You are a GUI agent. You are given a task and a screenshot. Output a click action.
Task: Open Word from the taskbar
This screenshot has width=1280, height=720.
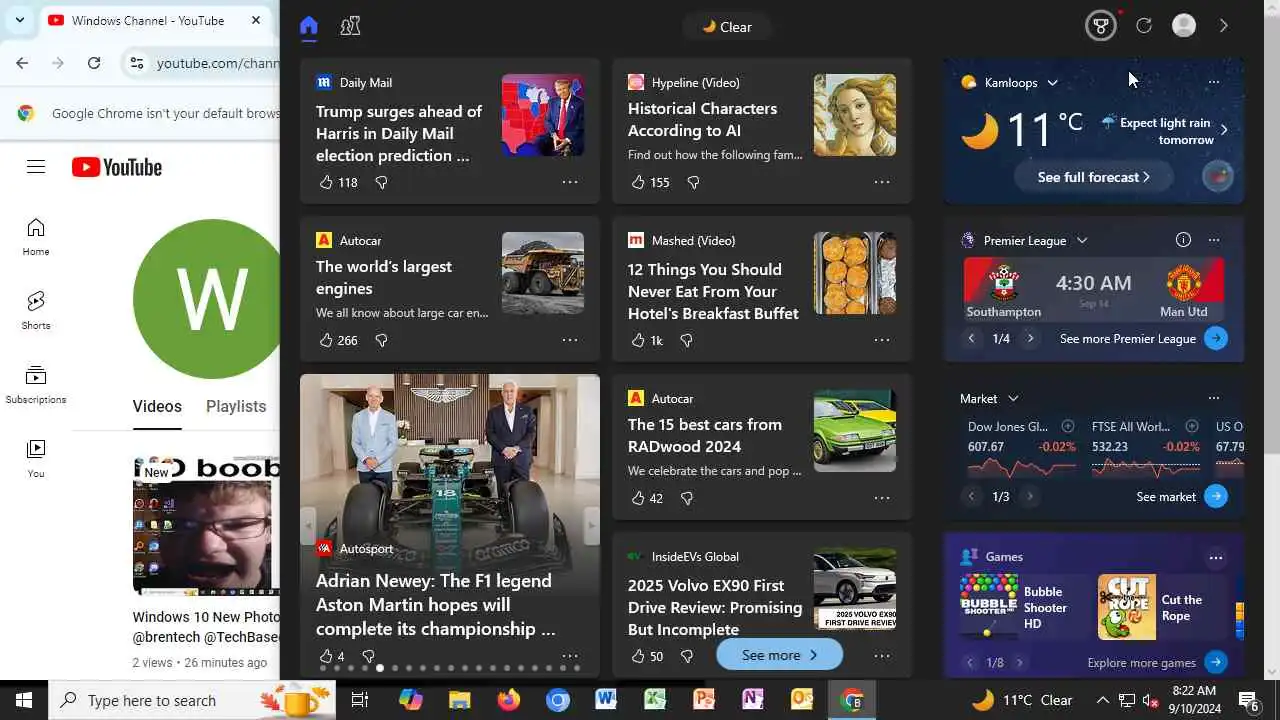[x=606, y=700]
